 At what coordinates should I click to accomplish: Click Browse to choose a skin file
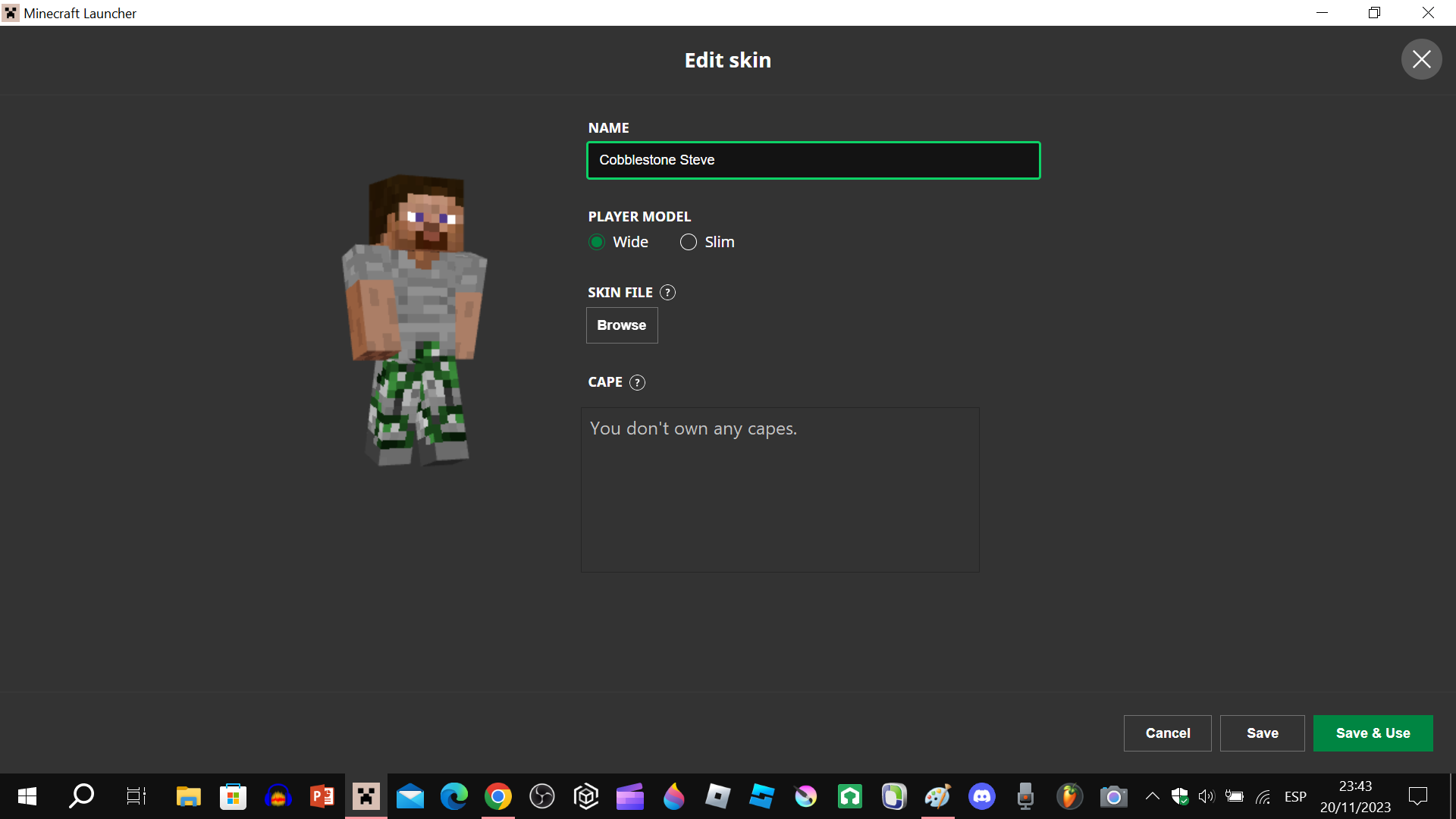pos(621,325)
